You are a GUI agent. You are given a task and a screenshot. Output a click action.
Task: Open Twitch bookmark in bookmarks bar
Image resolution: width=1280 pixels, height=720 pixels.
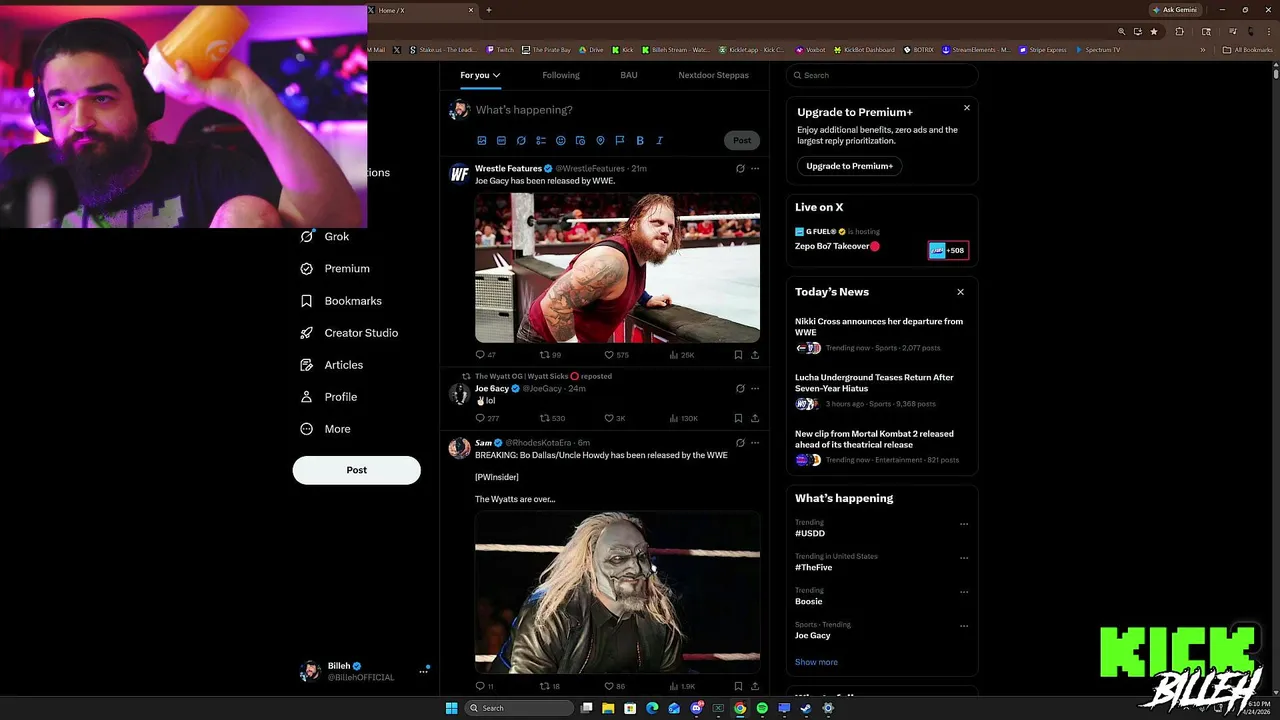point(500,50)
